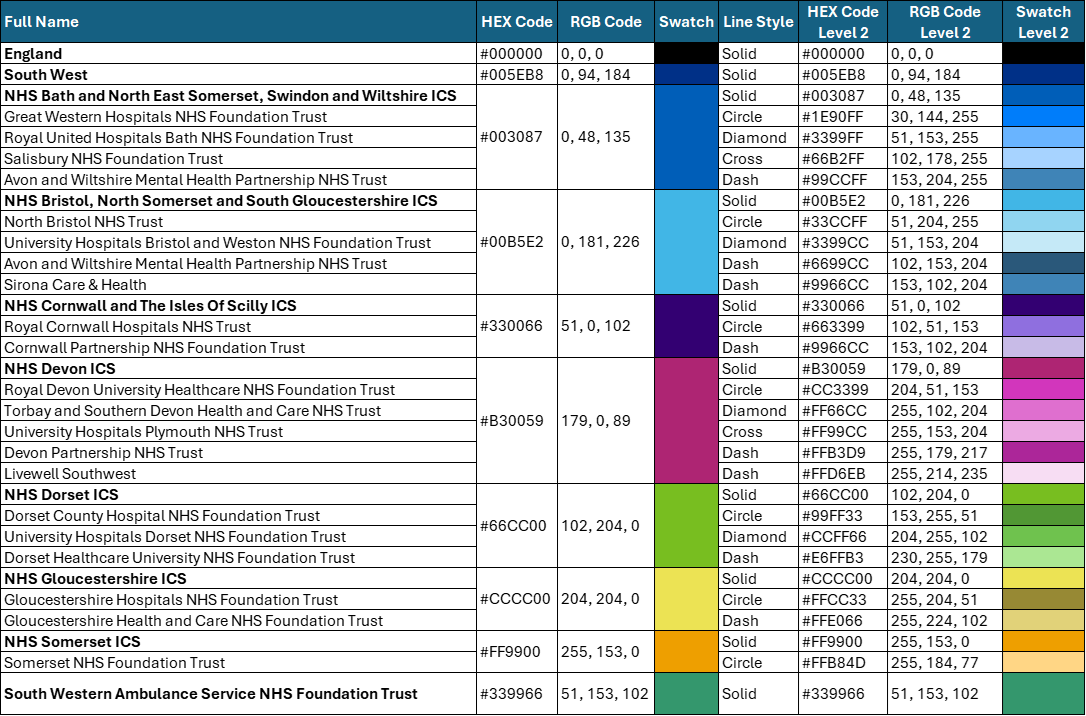Click the Diamond line style for Torbay row
Image resolution: width=1086 pixels, height=716 pixels.
[x=758, y=411]
